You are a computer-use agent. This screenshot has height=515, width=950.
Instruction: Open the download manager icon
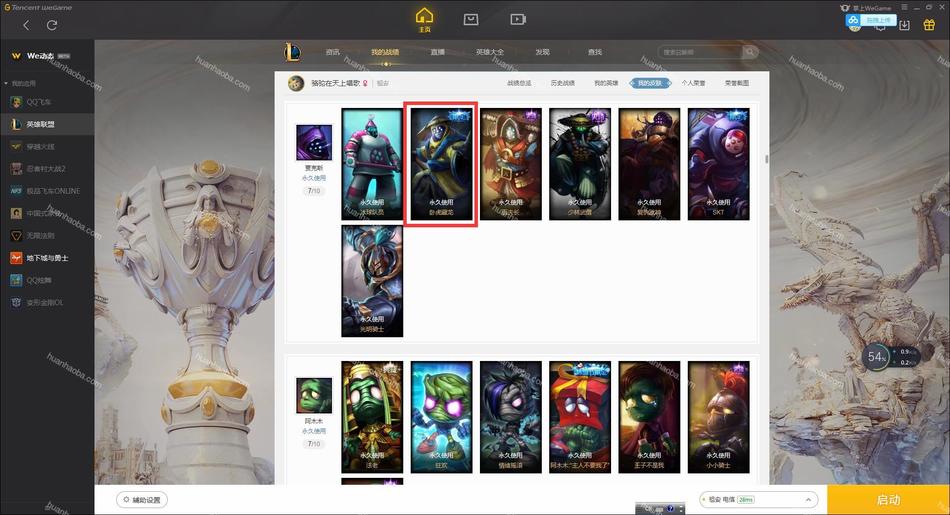pyautogui.click(x=905, y=25)
